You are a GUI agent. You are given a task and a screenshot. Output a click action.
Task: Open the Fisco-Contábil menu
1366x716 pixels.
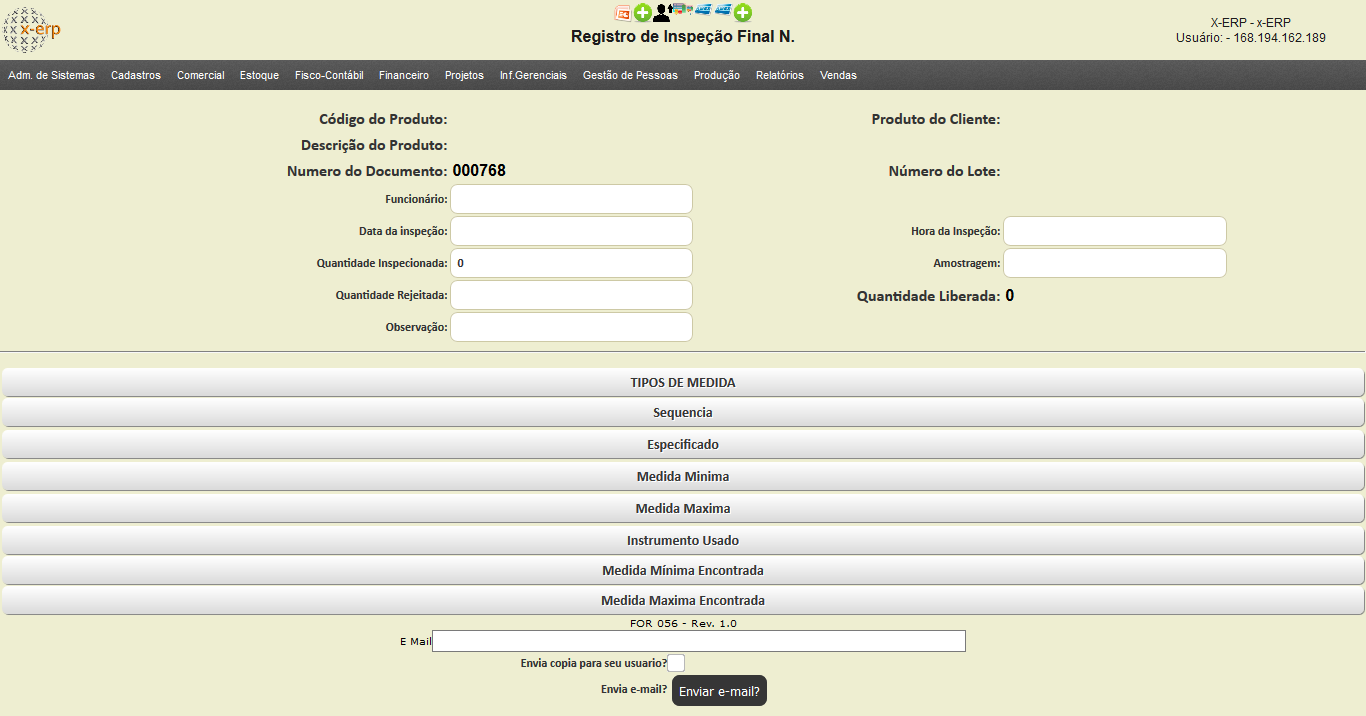[x=329, y=75]
